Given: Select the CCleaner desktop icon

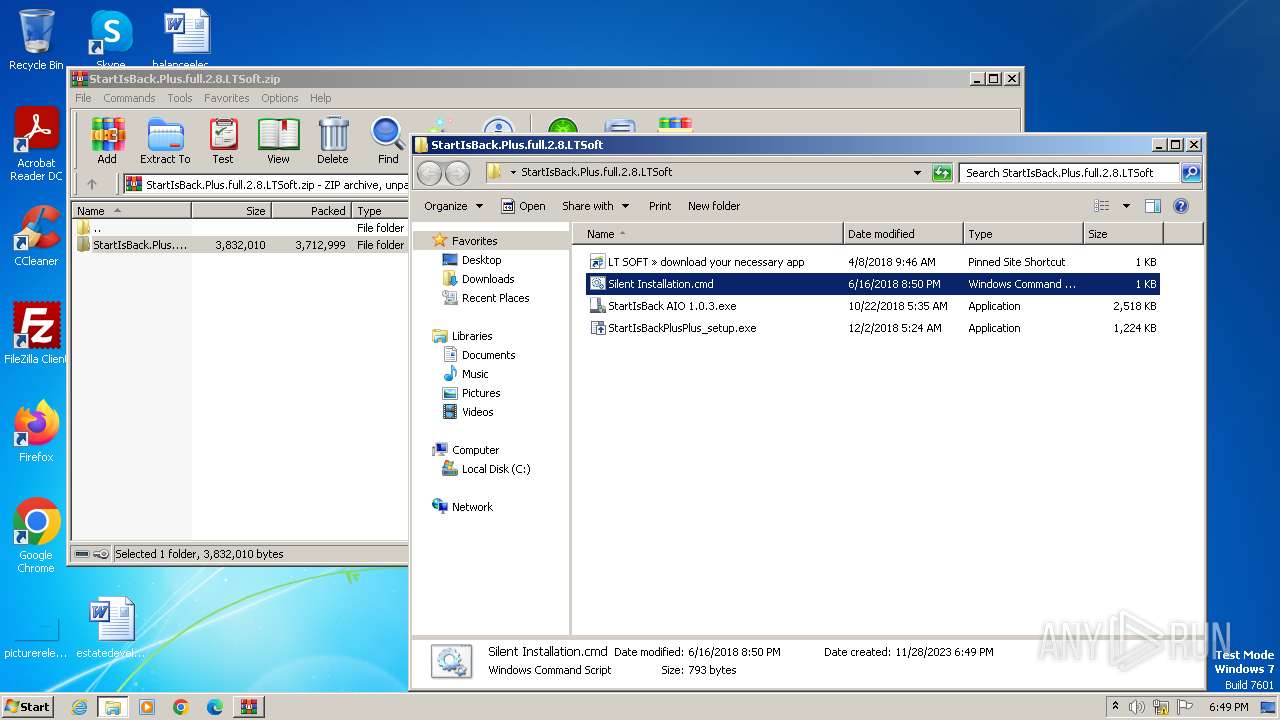Looking at the screenshot, I should click(36, 236).
